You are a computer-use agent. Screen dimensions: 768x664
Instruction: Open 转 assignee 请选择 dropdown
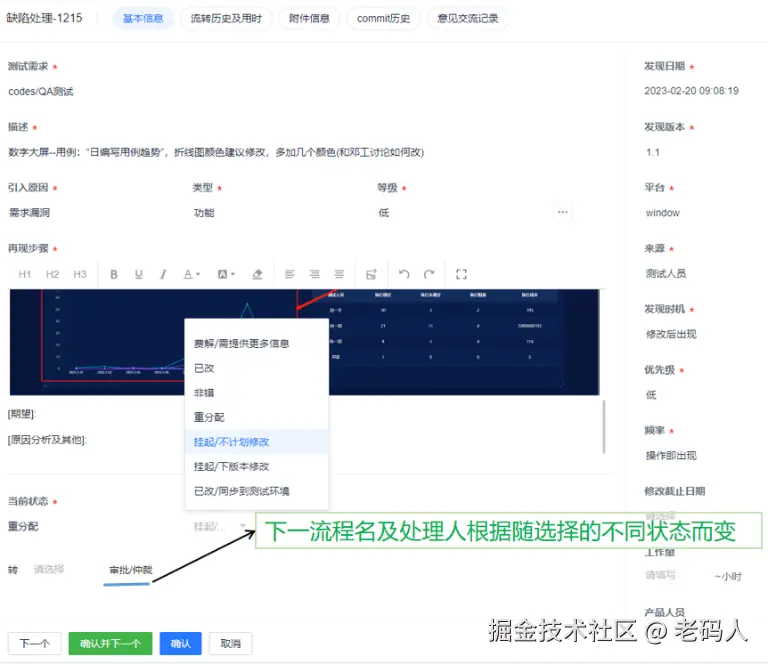pos(49,569)
